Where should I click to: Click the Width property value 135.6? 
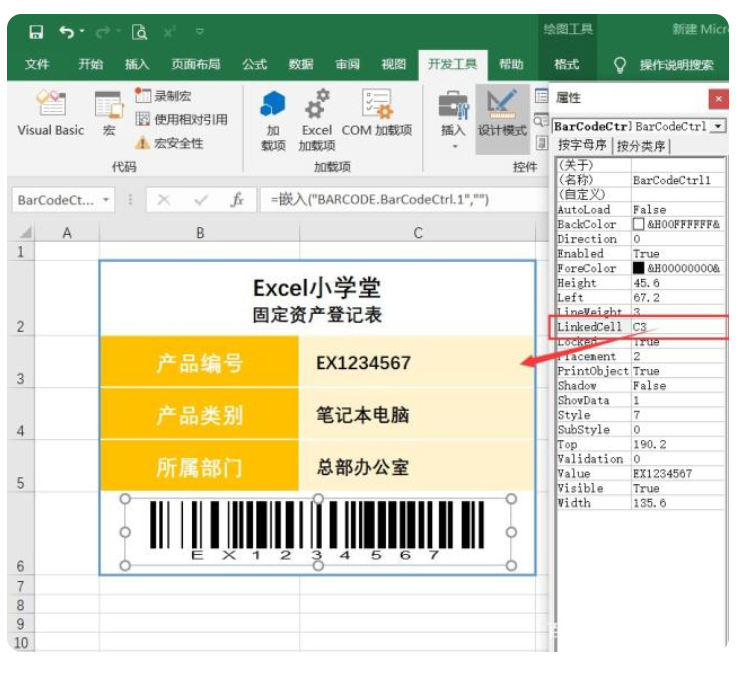tap(678, 503)
